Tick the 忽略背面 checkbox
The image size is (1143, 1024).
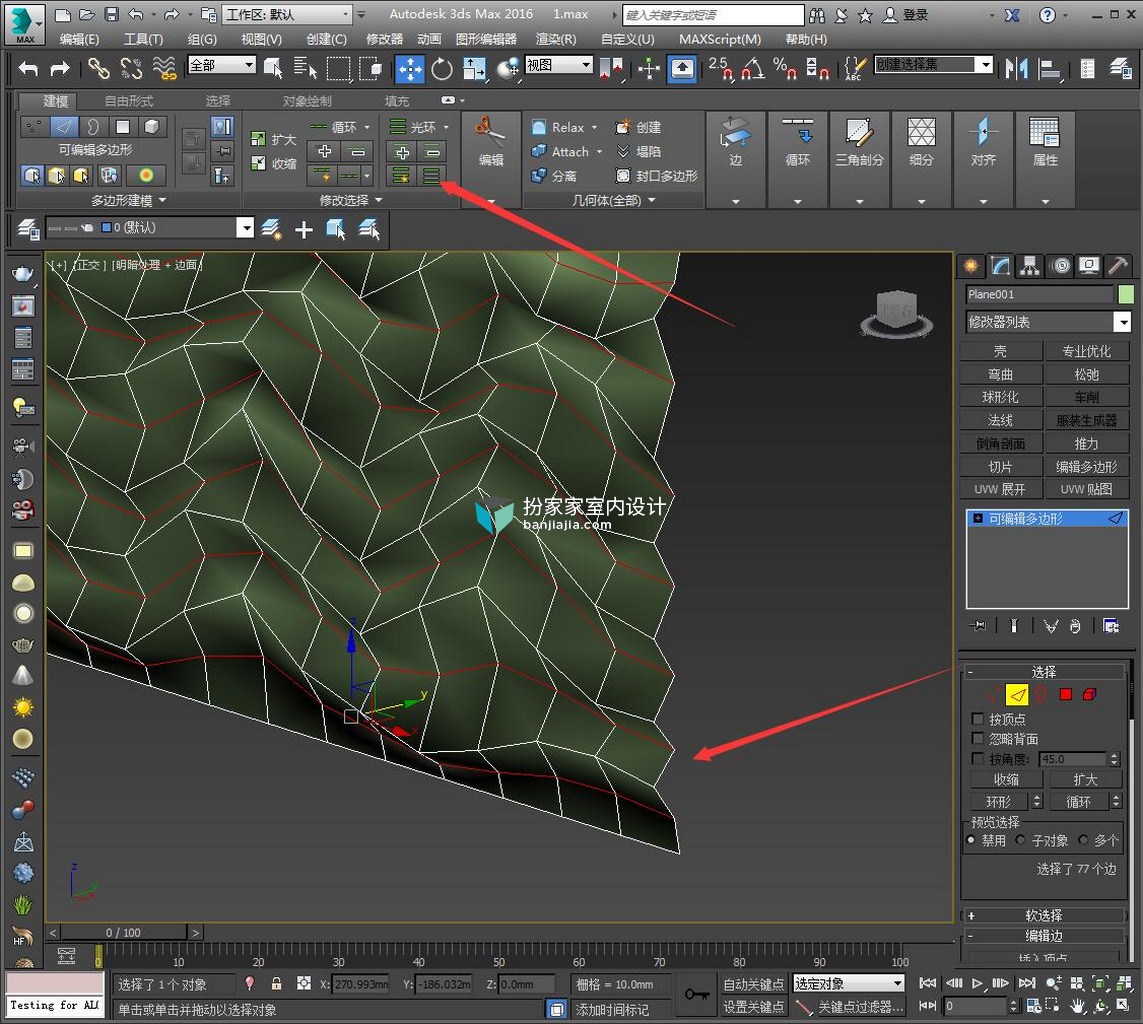point(978,738)
